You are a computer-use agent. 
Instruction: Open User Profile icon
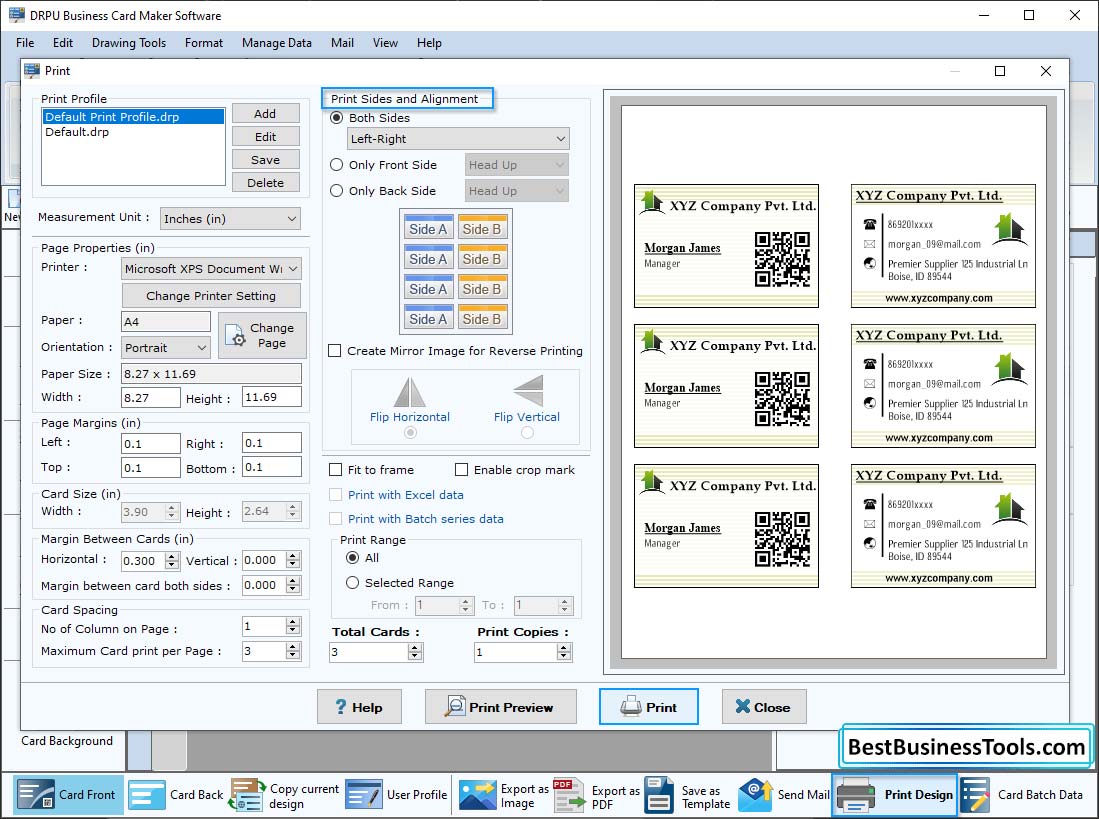pos(364,795)
